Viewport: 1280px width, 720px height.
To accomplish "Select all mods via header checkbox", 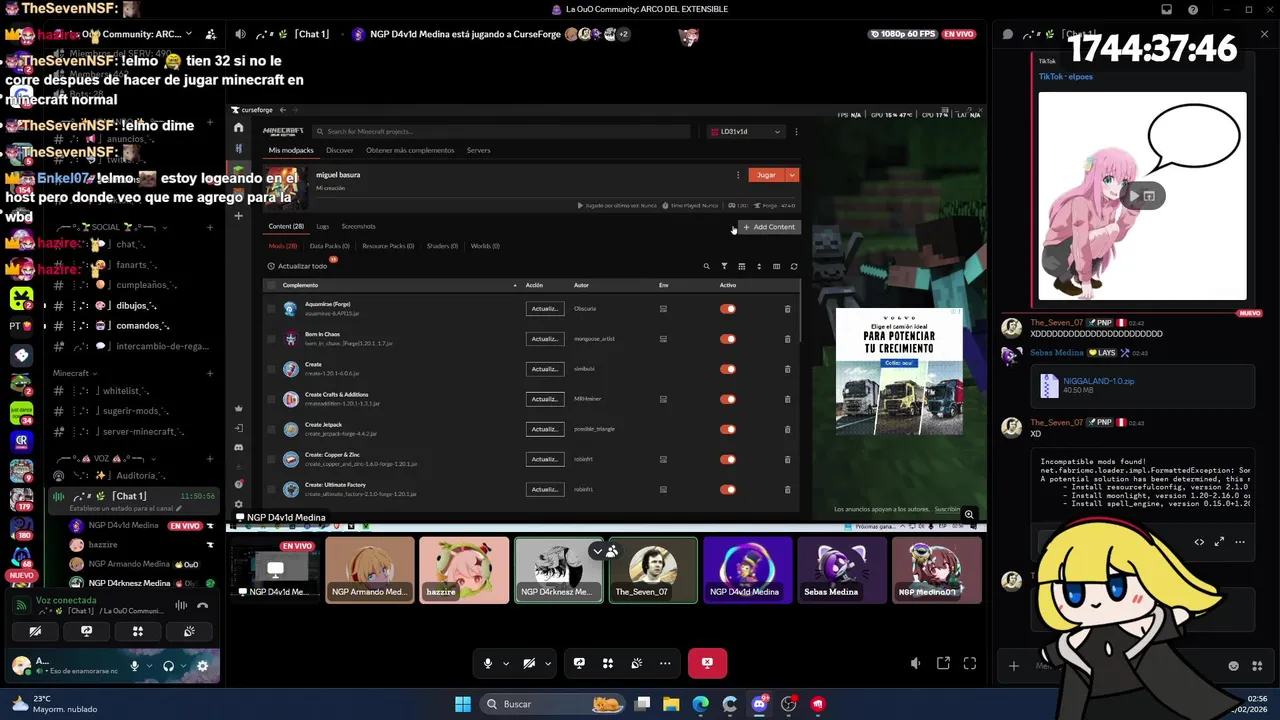I will [x=271, y=285].
